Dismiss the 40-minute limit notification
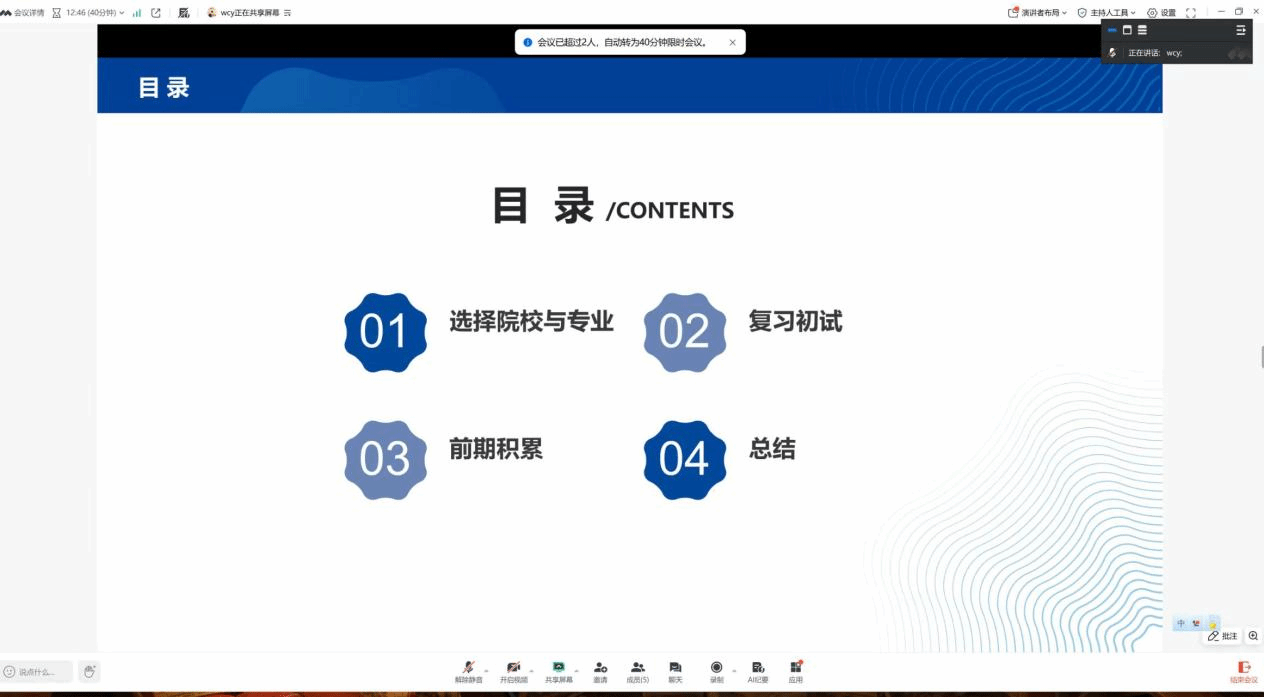This screenshot has width=1264, height=697. pos(732,43)
